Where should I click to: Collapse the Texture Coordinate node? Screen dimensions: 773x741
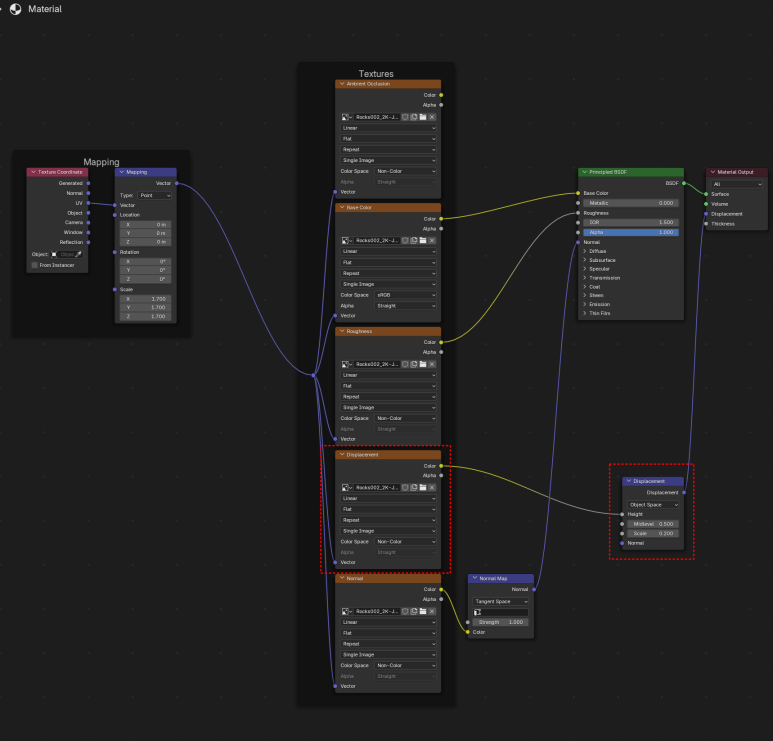point(34,172)
